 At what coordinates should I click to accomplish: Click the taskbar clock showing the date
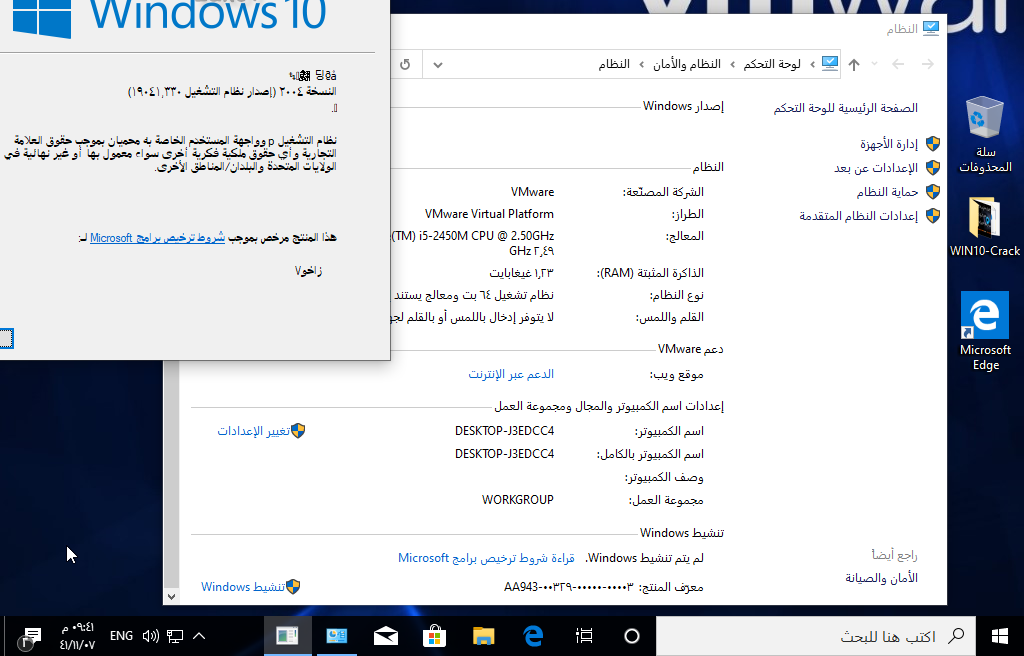click(x=77, y=636)
